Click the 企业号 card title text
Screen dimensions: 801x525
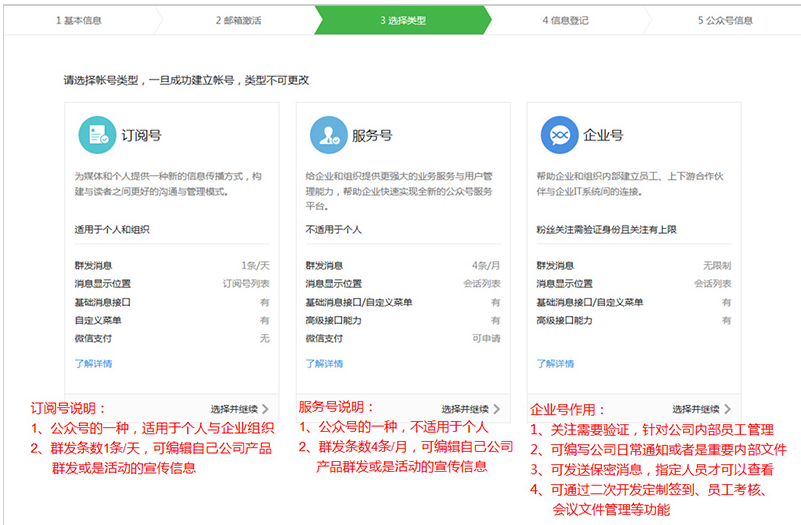point(603,136)
